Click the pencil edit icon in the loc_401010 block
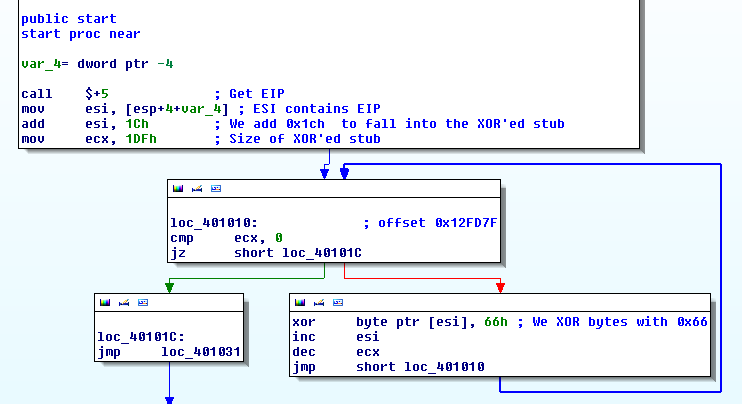Viewport: 742px width, 404px height. click(197, 188)
